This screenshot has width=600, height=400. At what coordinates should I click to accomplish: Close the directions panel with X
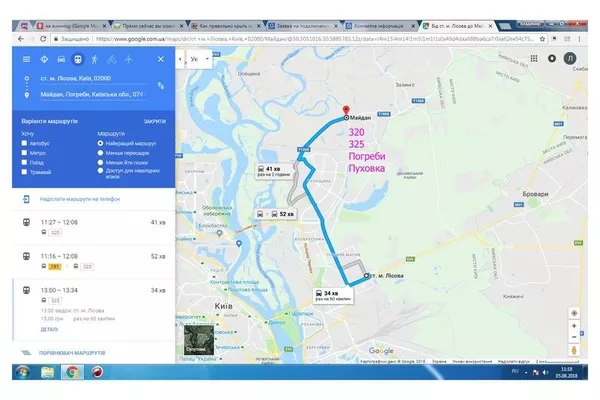click(x=160, y=59)
